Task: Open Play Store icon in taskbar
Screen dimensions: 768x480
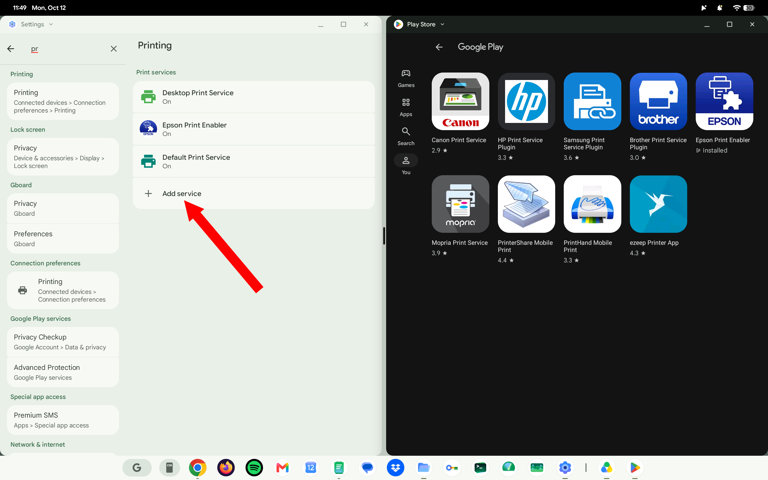Action: (635, 468)
